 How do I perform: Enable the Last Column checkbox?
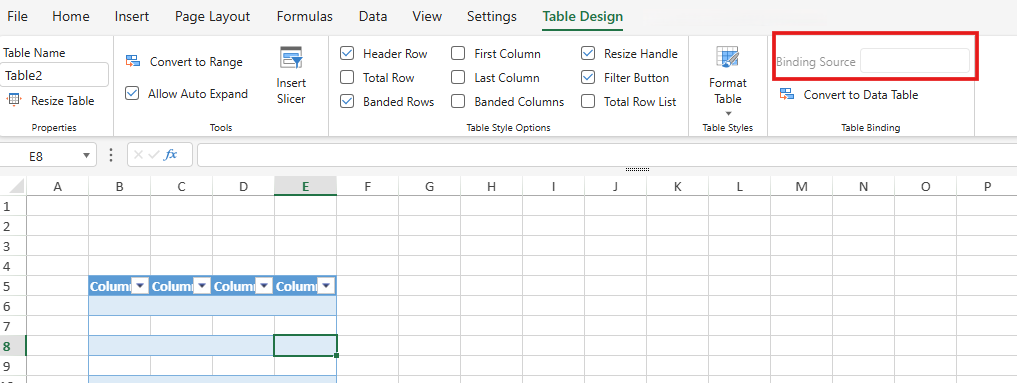[459, 78]
